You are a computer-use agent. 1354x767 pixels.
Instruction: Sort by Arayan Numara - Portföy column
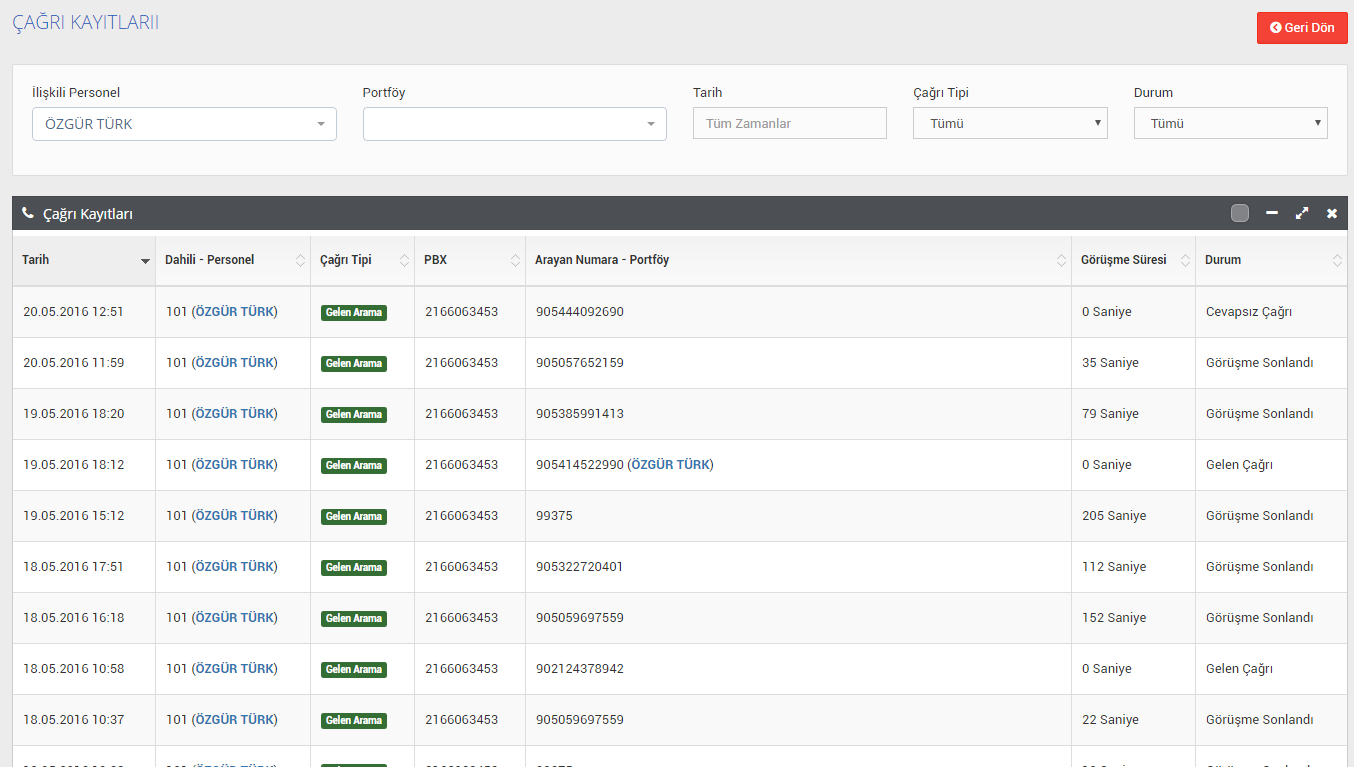798,260
